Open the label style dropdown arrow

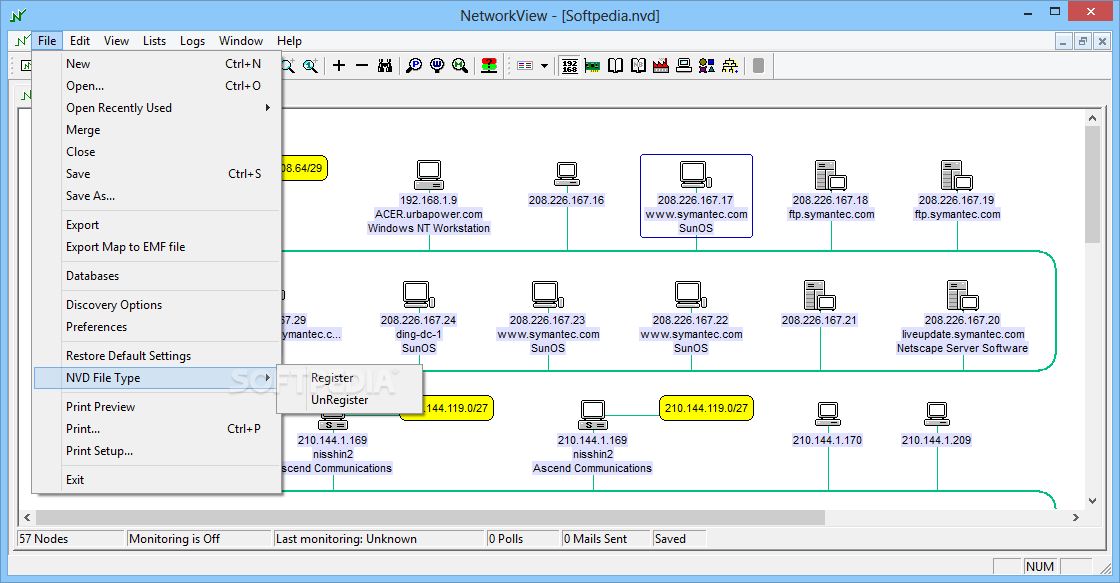click(x=544, y=66)
